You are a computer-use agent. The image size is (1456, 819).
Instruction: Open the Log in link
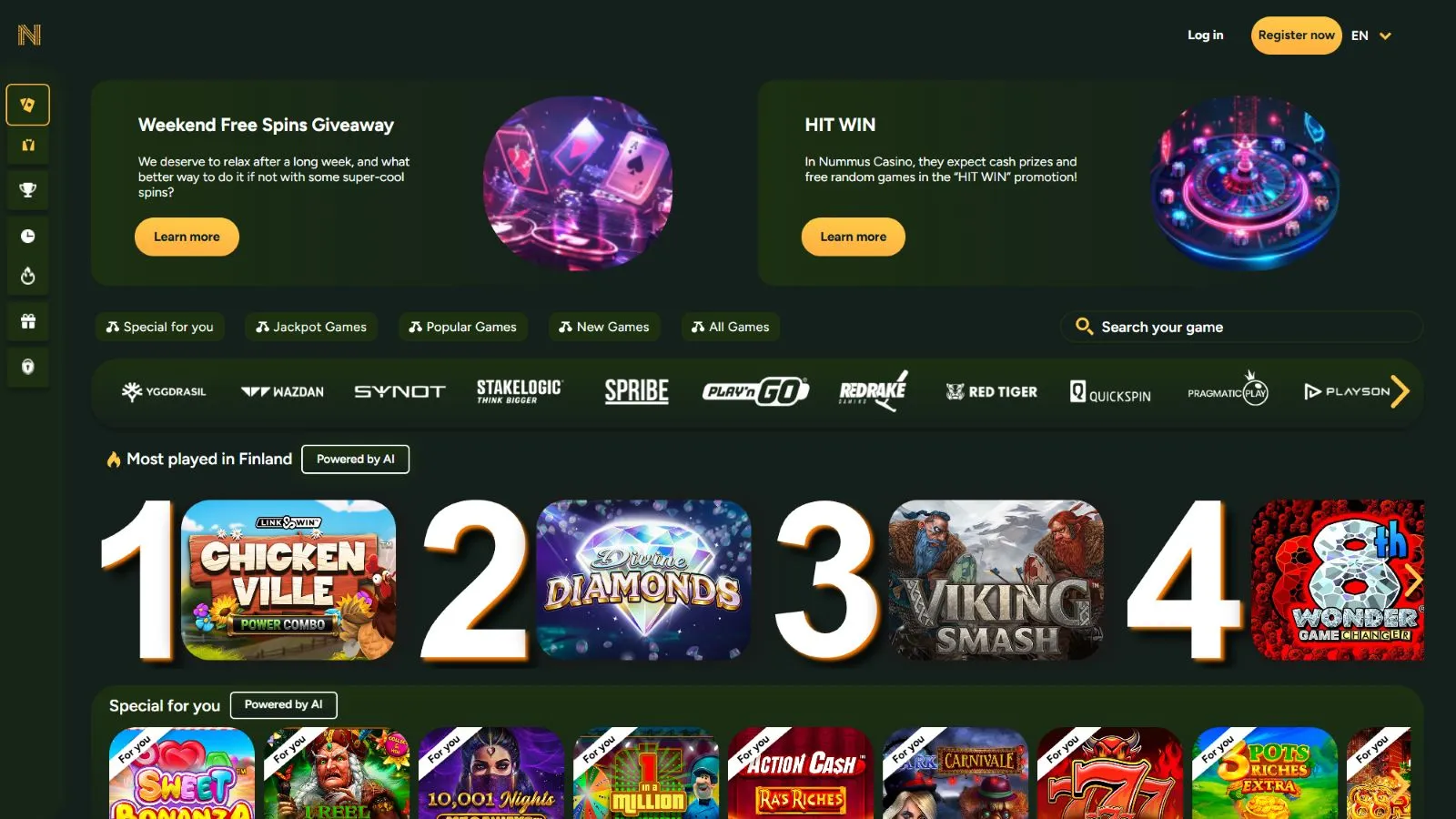[1205, 35]
